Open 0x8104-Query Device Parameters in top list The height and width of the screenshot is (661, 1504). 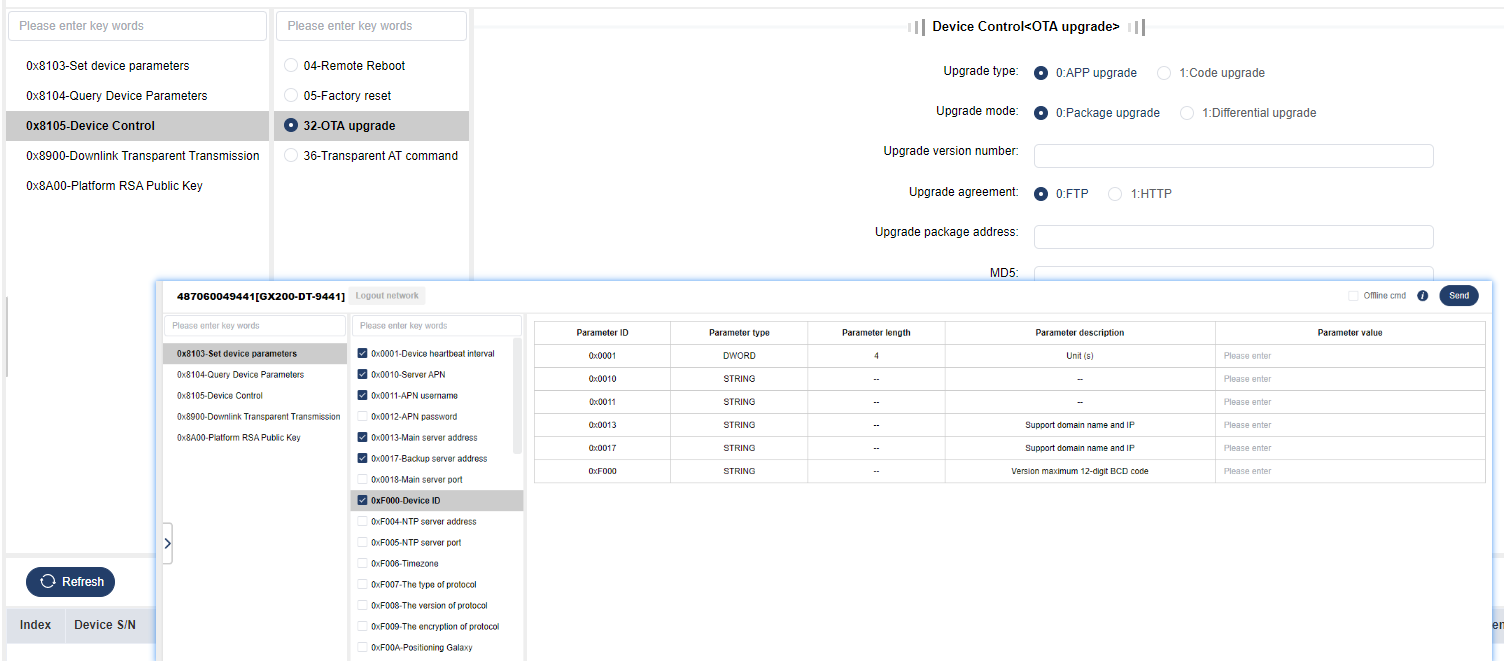[117, 96]
